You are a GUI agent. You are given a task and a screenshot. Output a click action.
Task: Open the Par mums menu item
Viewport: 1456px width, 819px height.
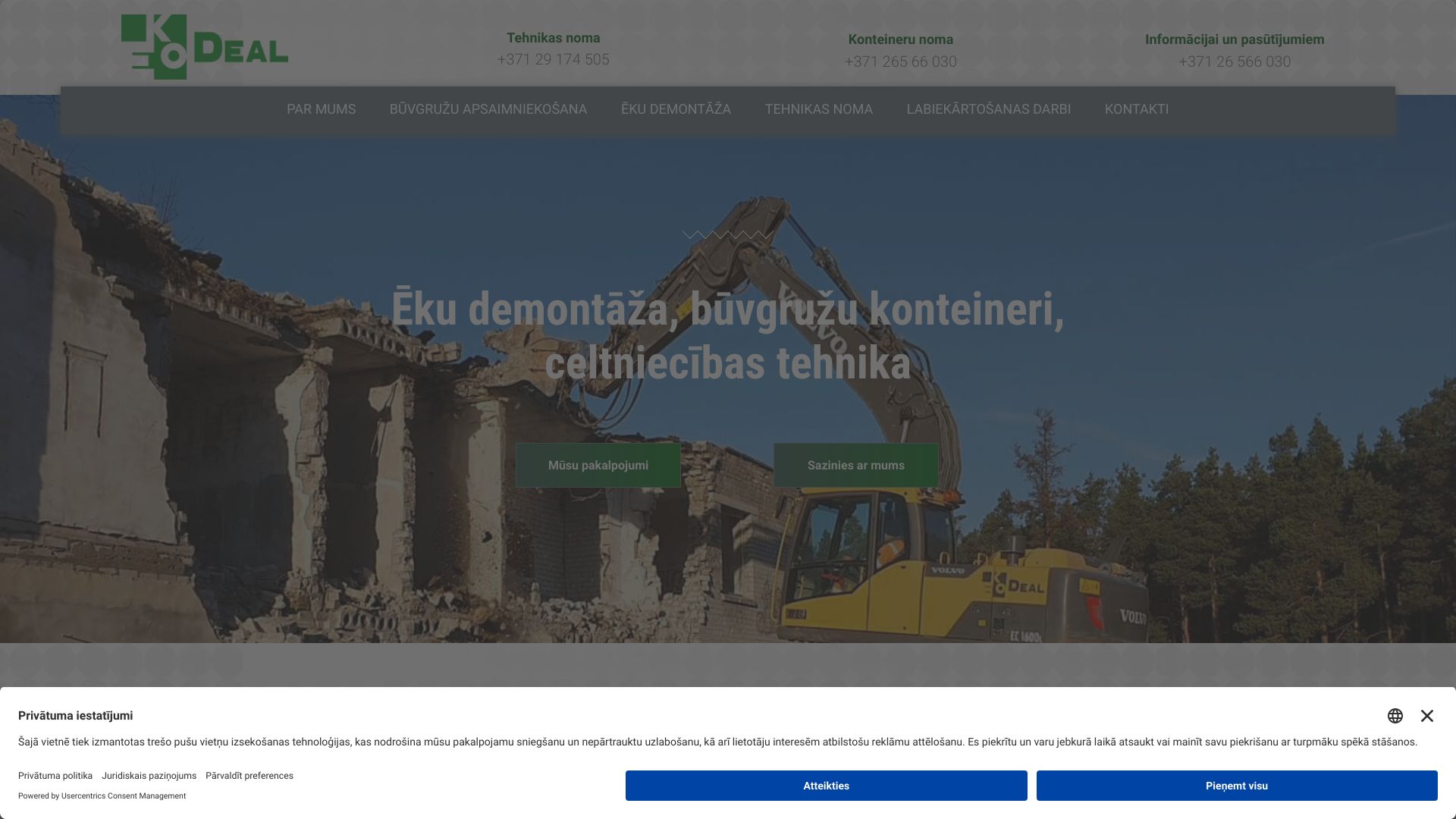tap(321, 109)
